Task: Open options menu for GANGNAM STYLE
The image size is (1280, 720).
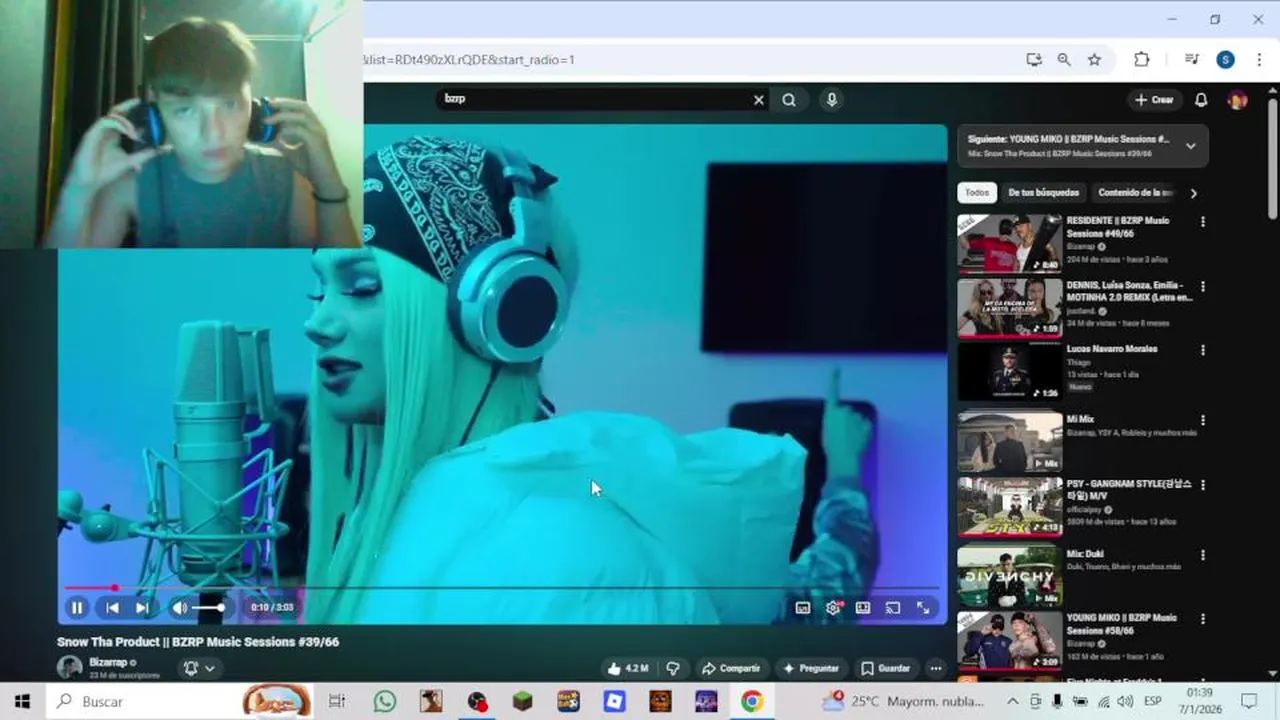Action: (x=1202, y=485)
